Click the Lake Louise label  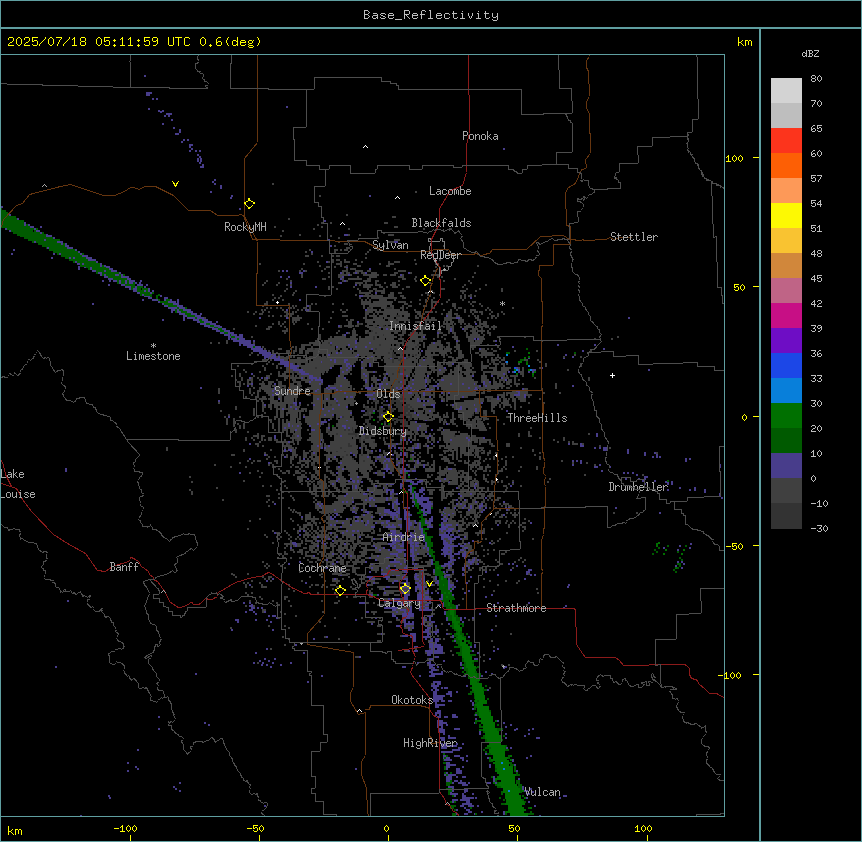pos(18,484)
